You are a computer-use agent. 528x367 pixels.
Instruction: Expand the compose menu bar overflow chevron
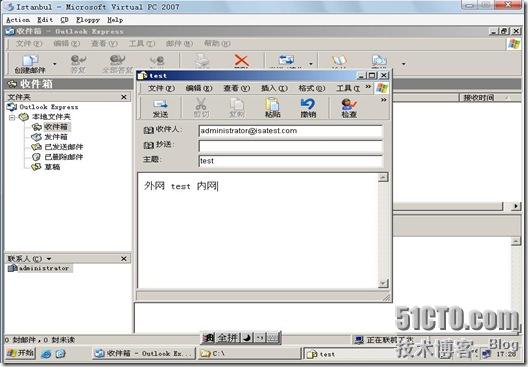(x=368, y=87)
